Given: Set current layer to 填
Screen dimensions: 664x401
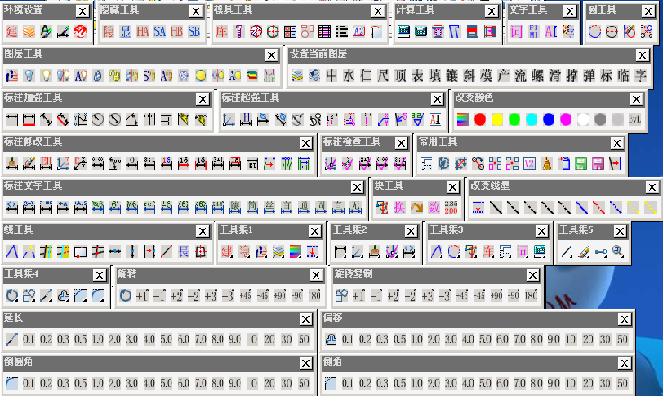Looking at the screenshot, I should click(435, 76).
